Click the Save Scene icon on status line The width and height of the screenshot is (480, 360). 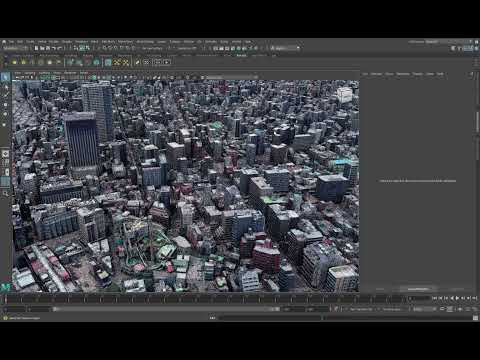(x=48, y=48)
